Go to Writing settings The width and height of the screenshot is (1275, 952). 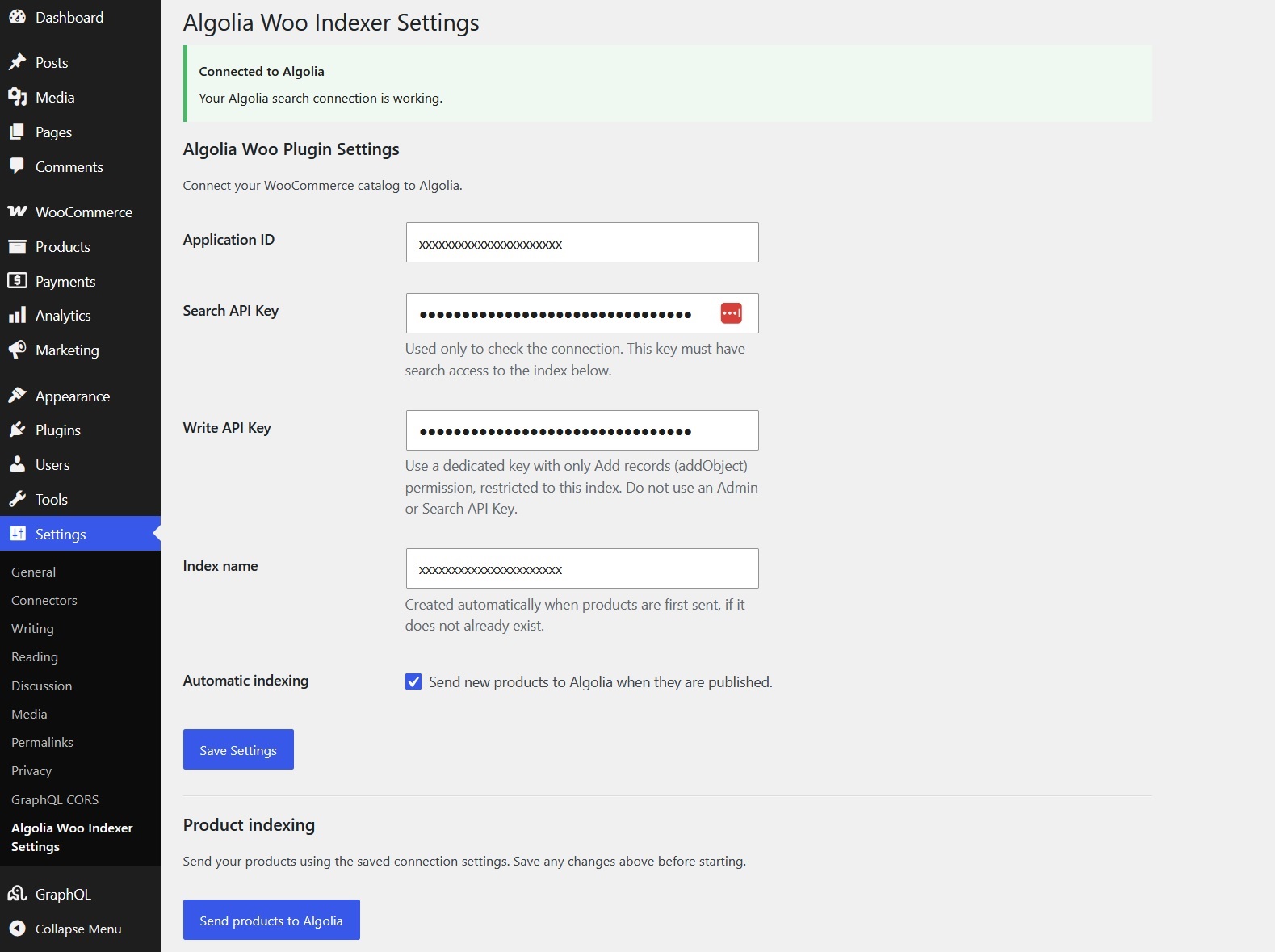[32, 628]
